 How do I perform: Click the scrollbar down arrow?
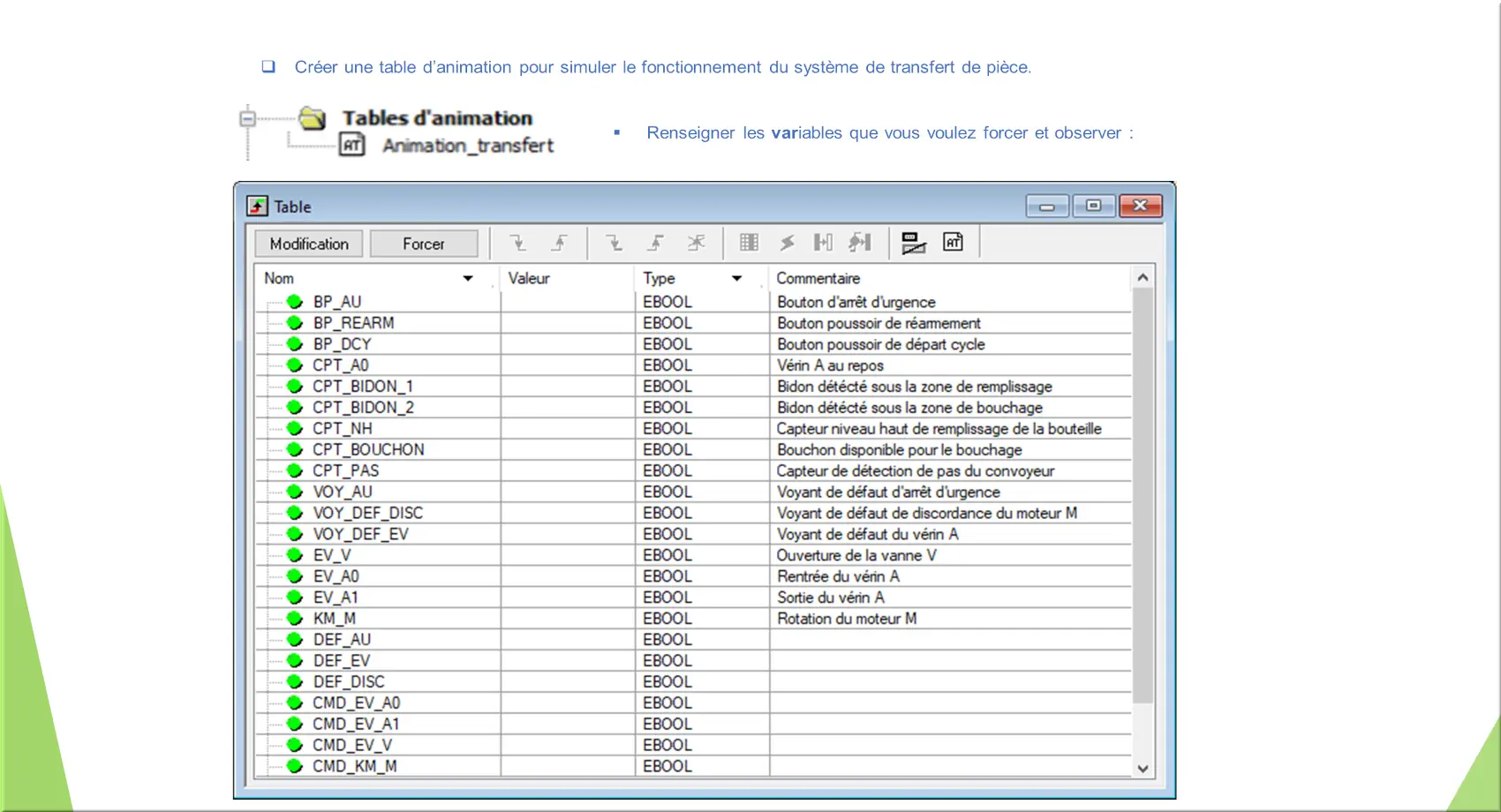click(x=1143, y=768)
